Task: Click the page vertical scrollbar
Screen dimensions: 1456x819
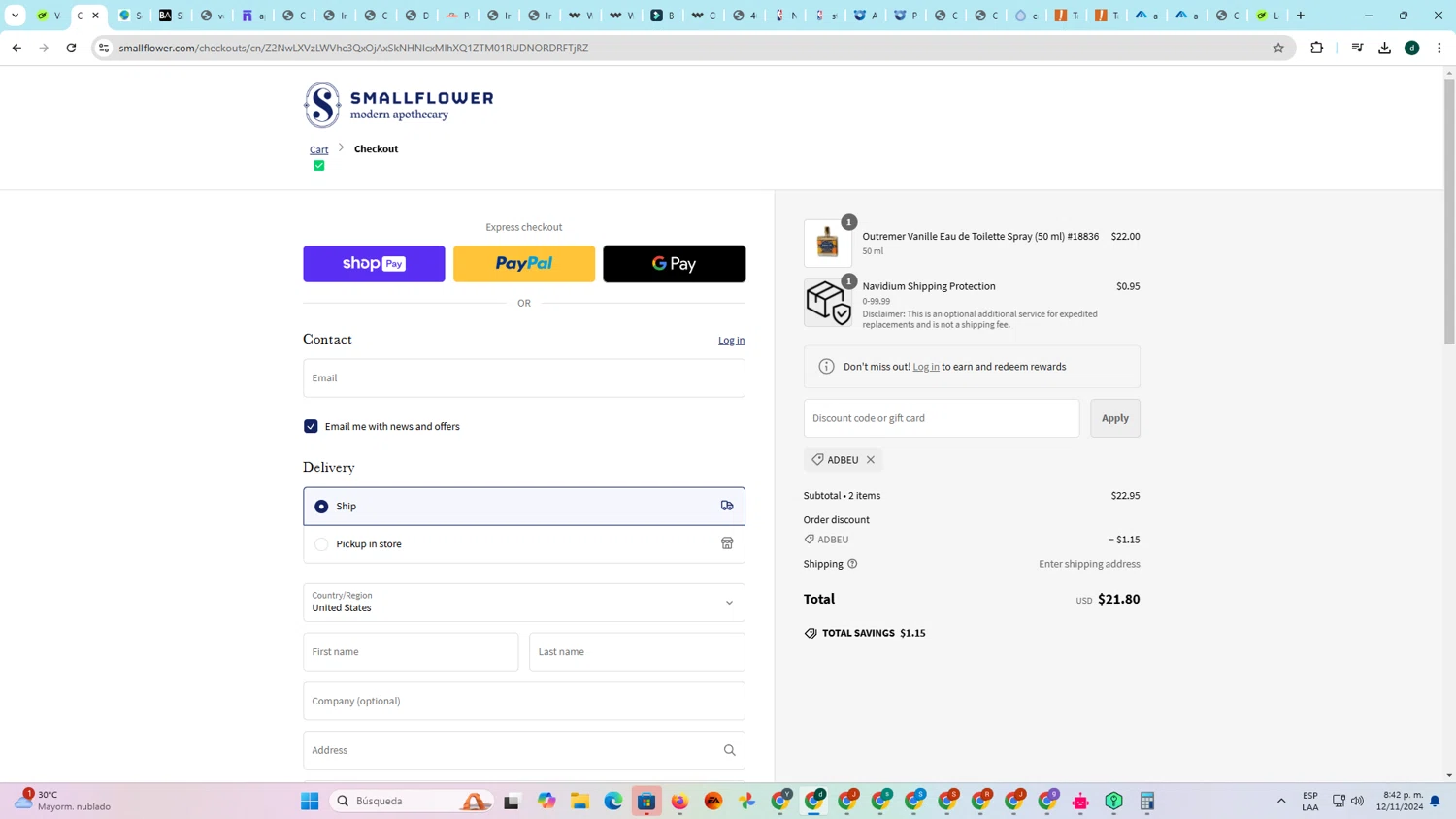Action: tap(1449, 212)
